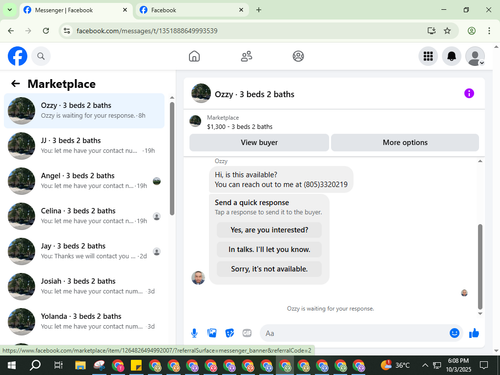Show hidden system tray icons chevron
This screenshot has width=500, height=375.
pyautogui.click(x=425, y=365)
